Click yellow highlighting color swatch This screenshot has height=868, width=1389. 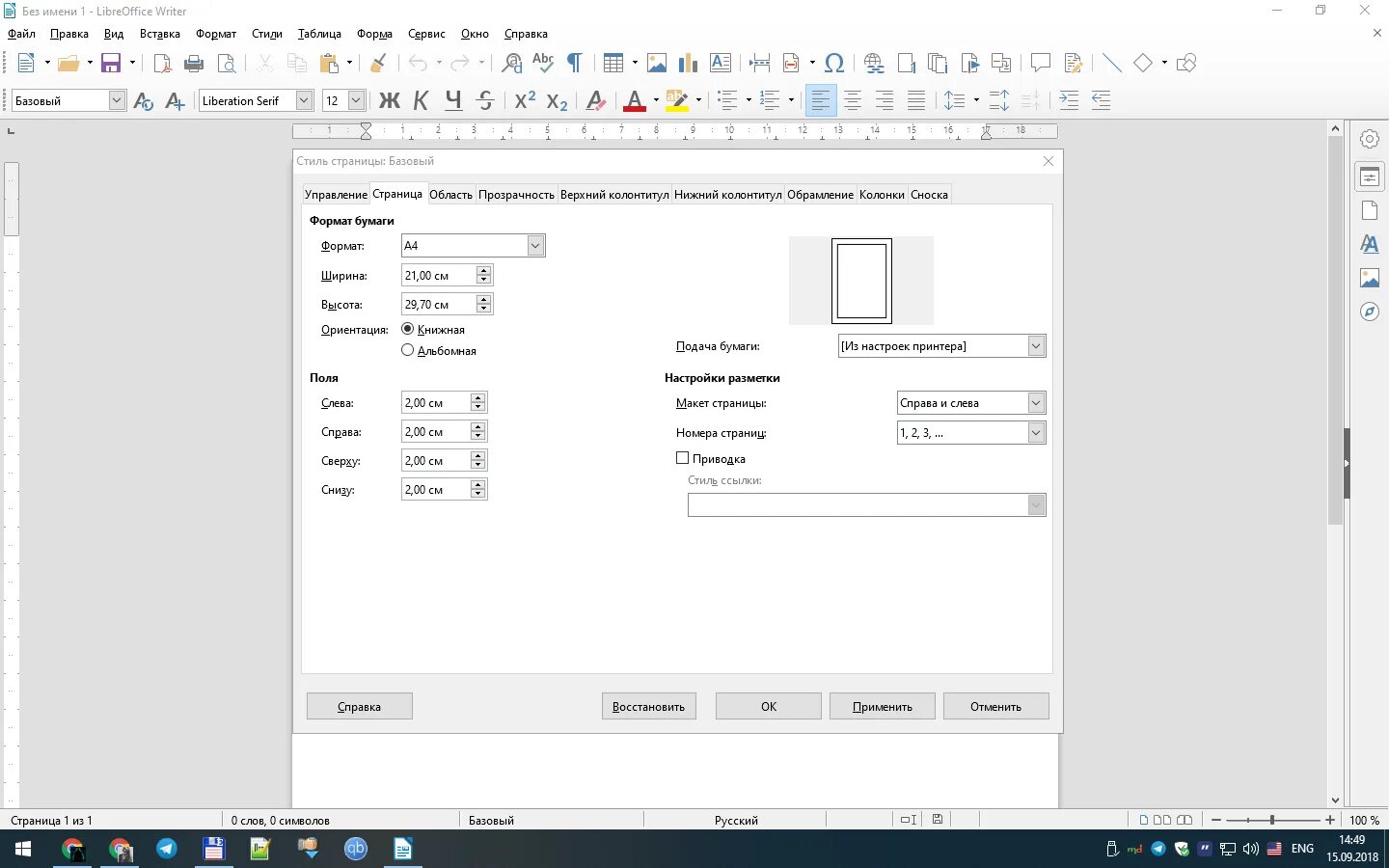click(x=677, y=100)
